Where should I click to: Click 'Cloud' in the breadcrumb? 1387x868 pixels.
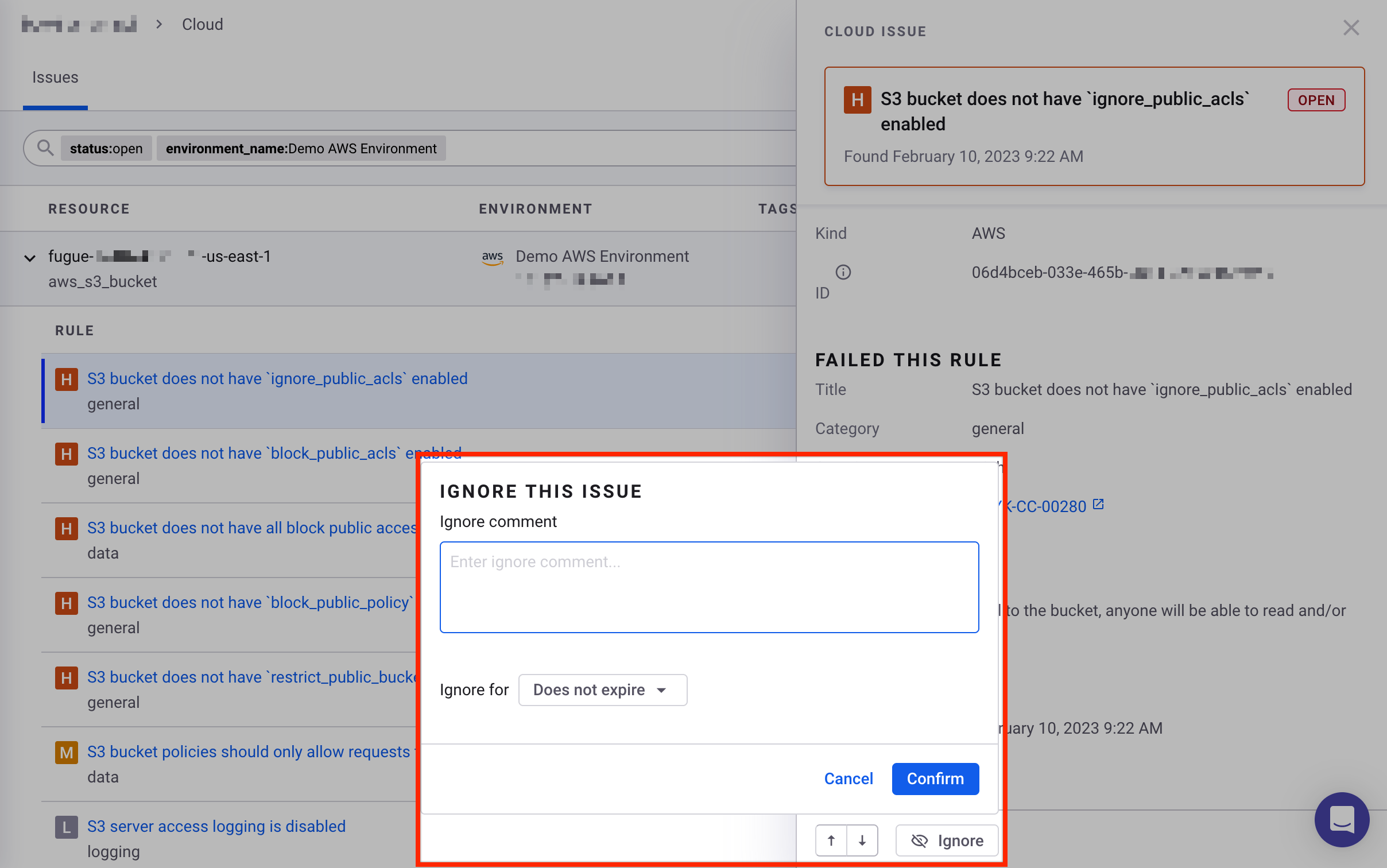[x=202, y=24]
